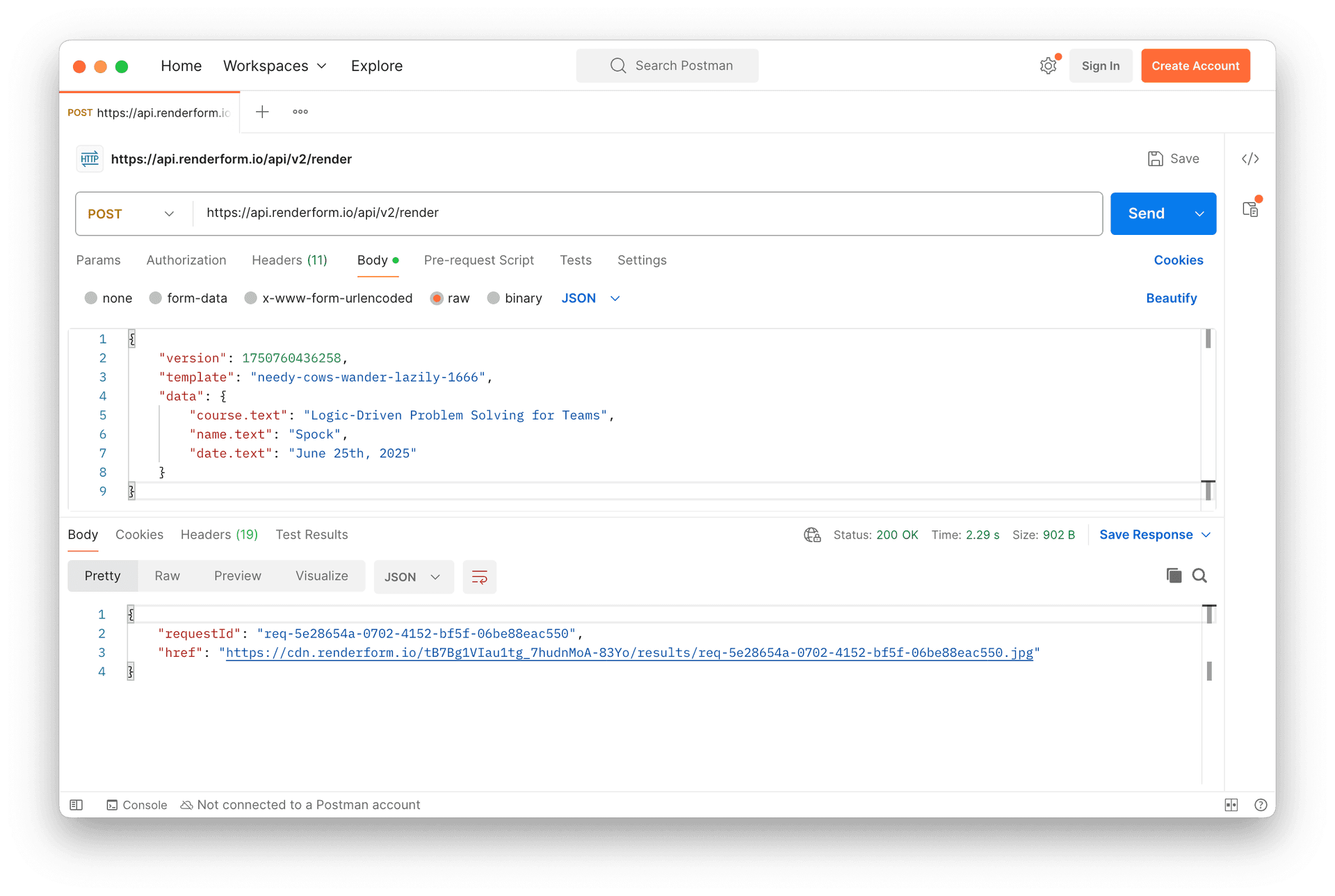
Task: Open two-pane layout icon in status bar
Action: click(1231, 805)
